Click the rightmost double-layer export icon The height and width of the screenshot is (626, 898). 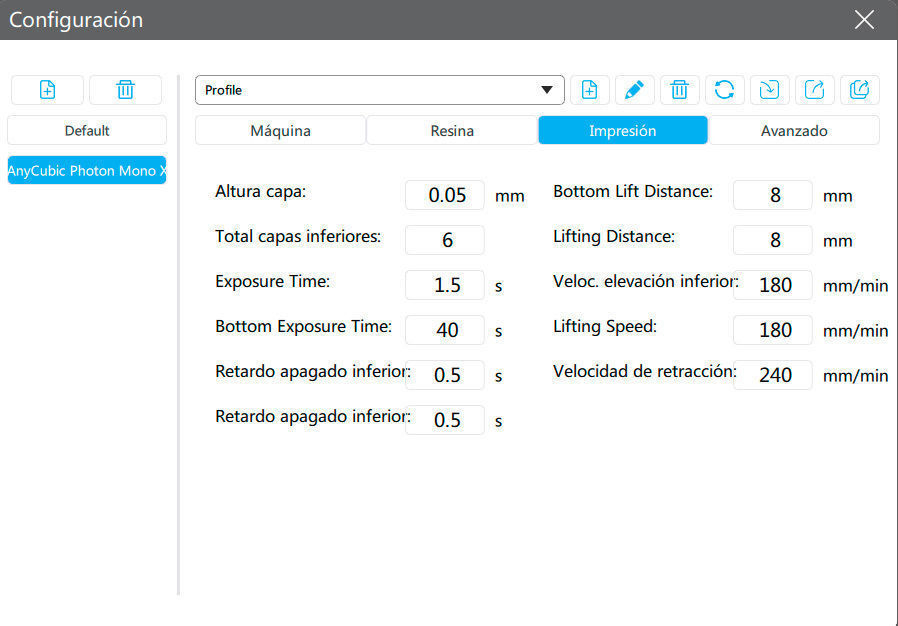tap(859, 90)
